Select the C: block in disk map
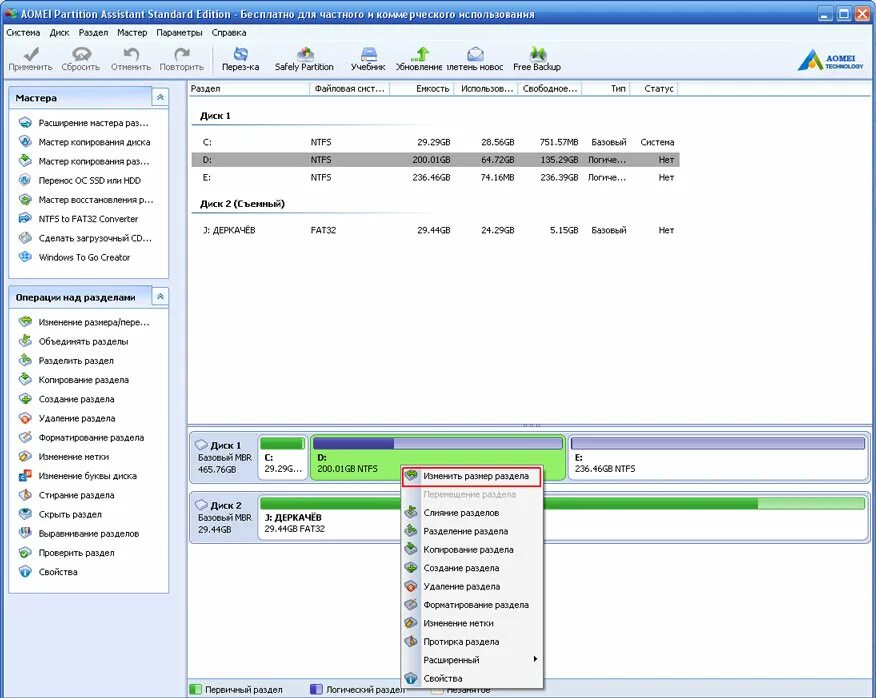Image resolution: width=876 pixels, height=698 pixels. click(x=283, y=458)
